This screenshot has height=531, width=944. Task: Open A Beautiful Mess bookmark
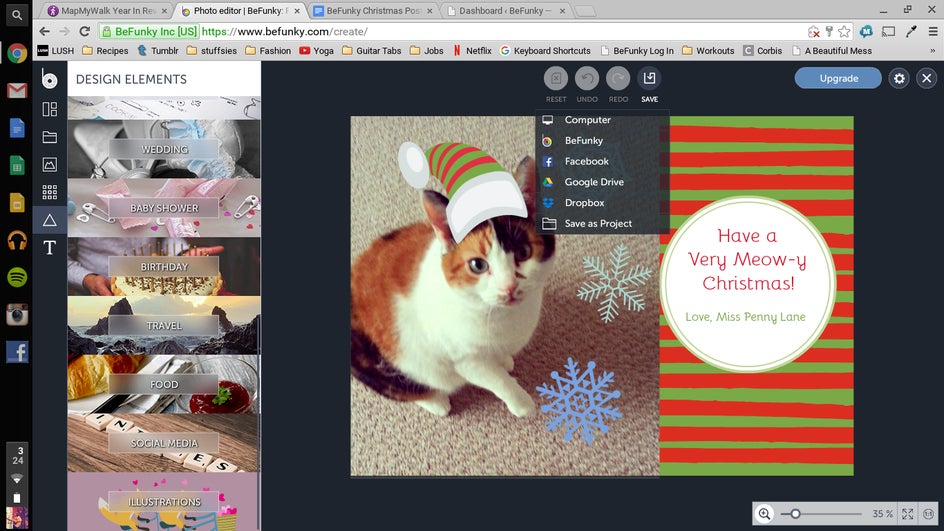pos(832,51)
